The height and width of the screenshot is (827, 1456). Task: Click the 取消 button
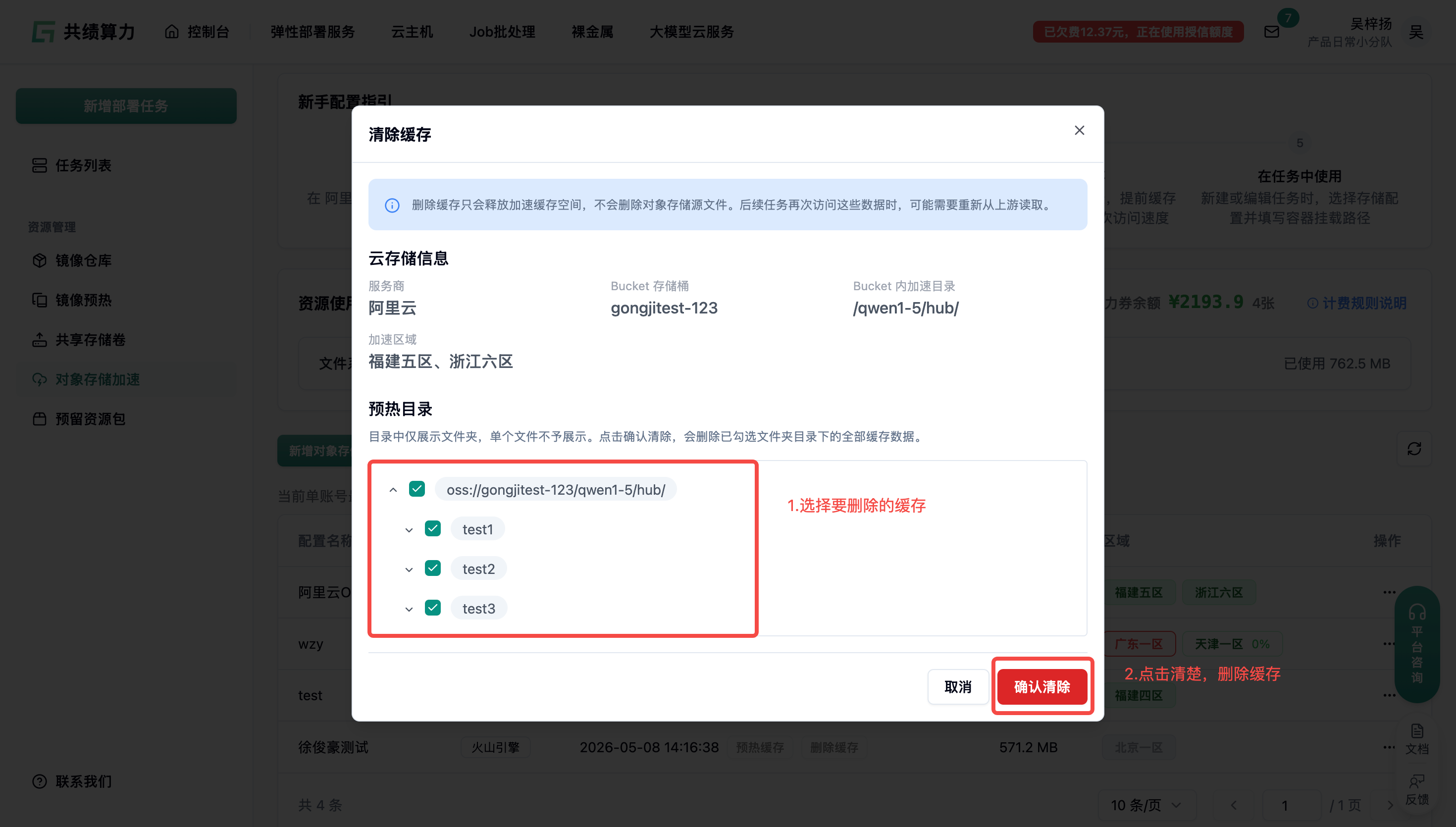[x=958, y=687]
